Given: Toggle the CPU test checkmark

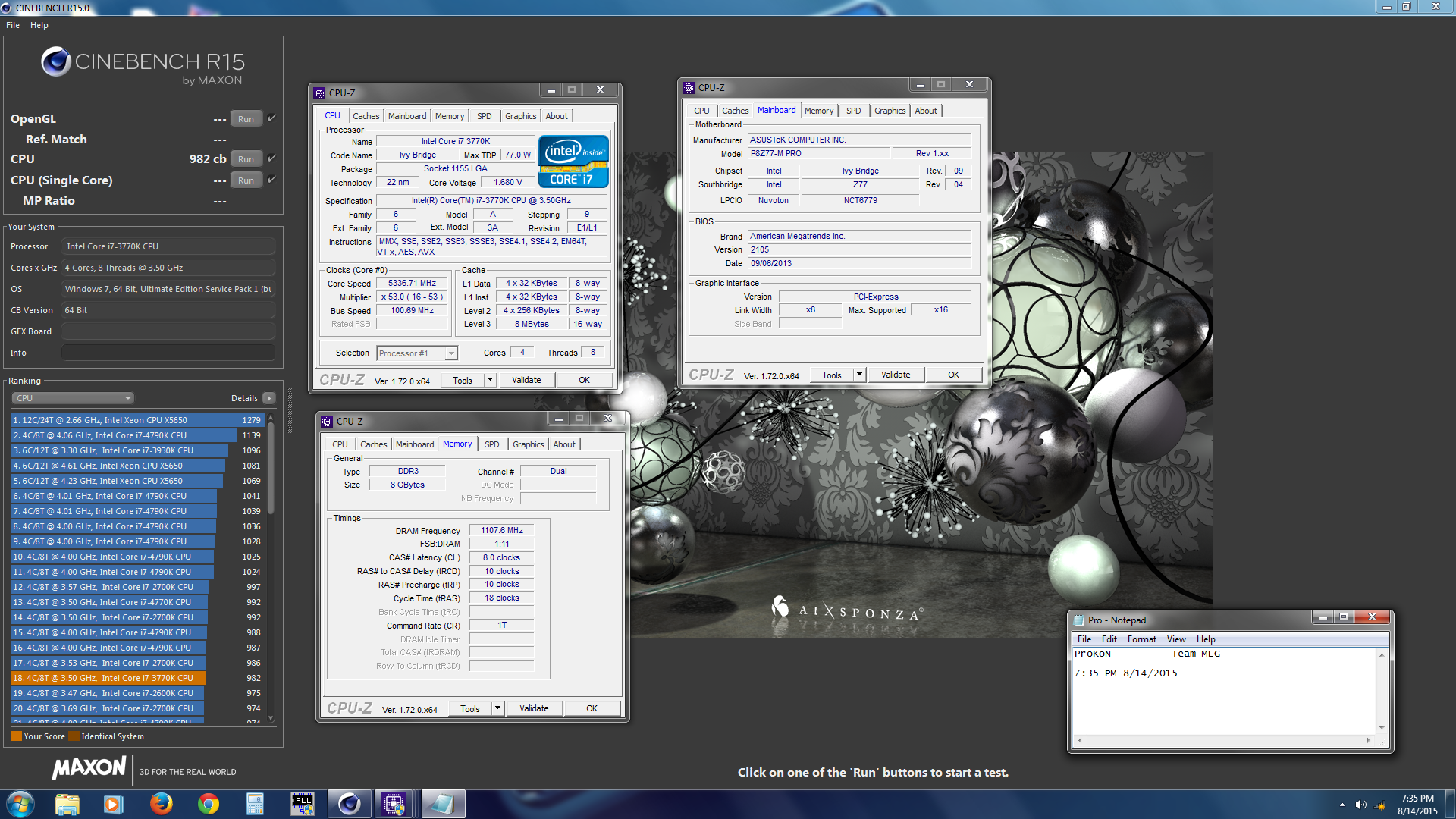Looking at the screenshot, I should 271,158.
